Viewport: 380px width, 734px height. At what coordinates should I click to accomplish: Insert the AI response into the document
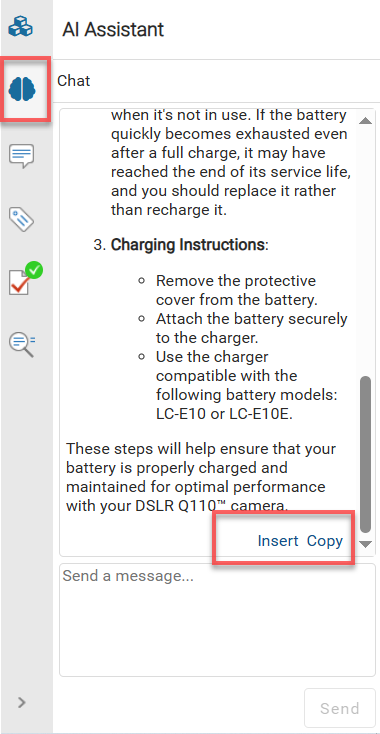point(278,541)
